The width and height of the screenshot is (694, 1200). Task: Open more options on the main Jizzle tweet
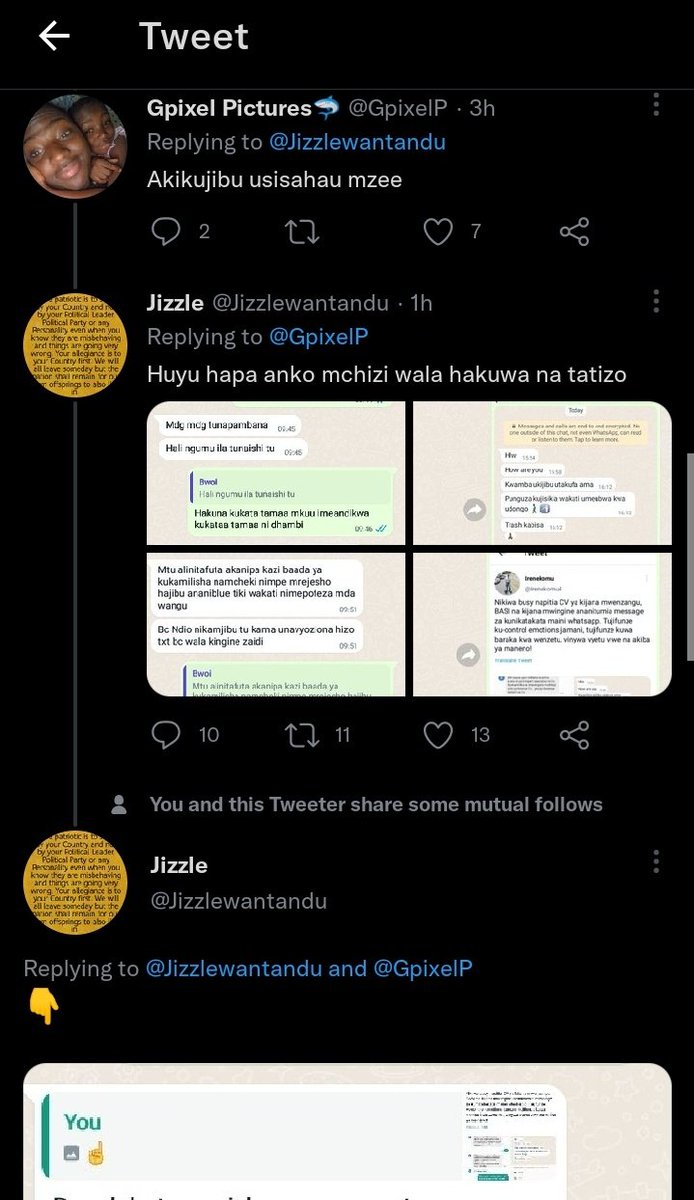[656, 863]
